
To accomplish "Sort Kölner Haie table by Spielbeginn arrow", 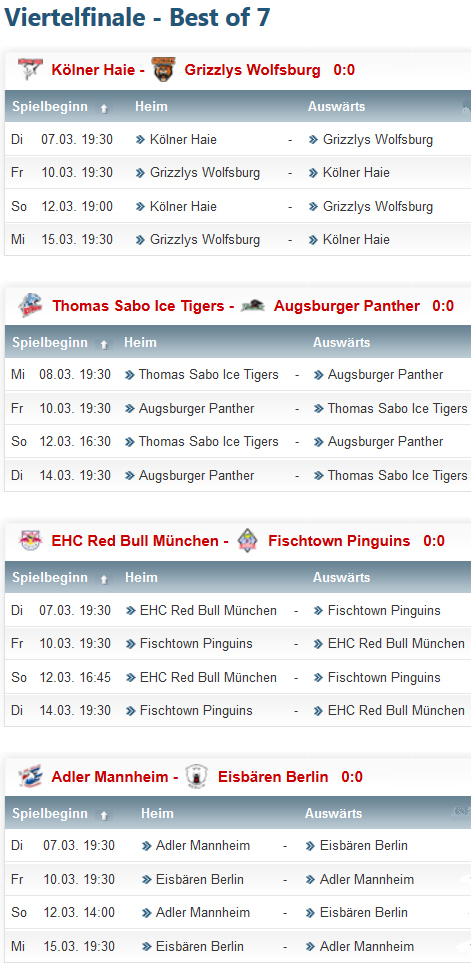I will [104, 108].
